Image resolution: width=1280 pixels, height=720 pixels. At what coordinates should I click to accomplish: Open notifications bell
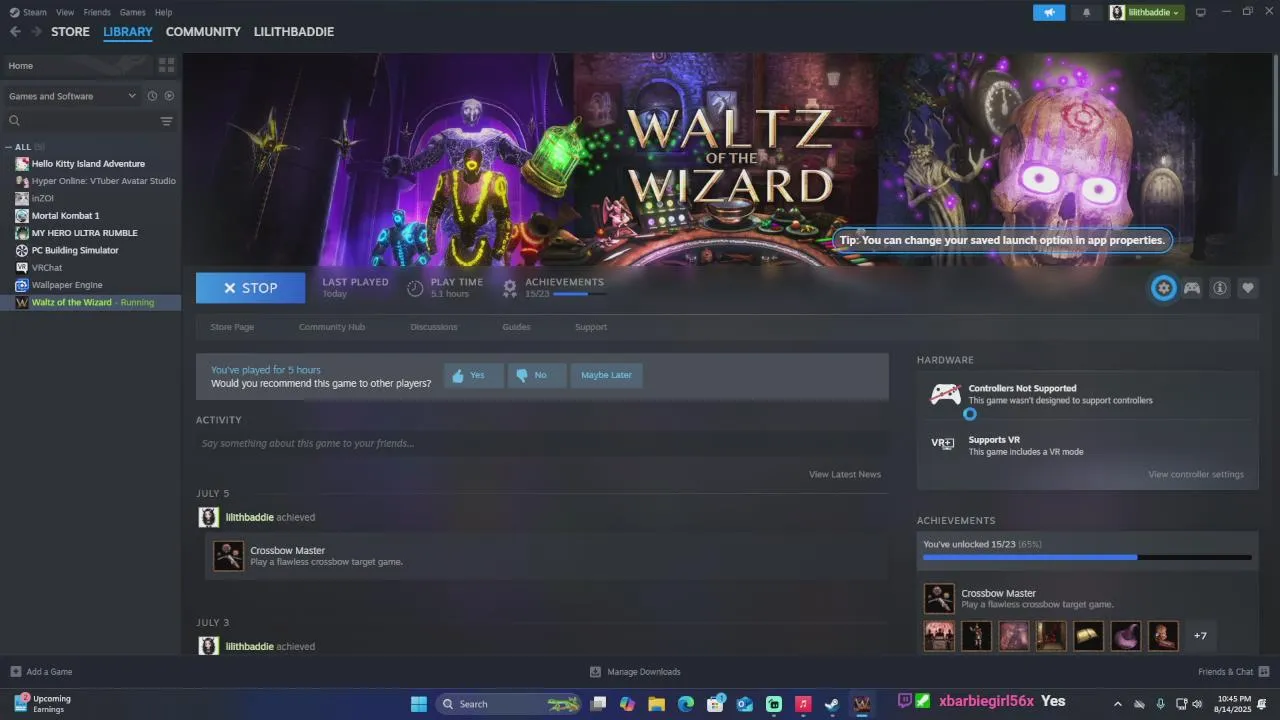(x=1086, y=12)
